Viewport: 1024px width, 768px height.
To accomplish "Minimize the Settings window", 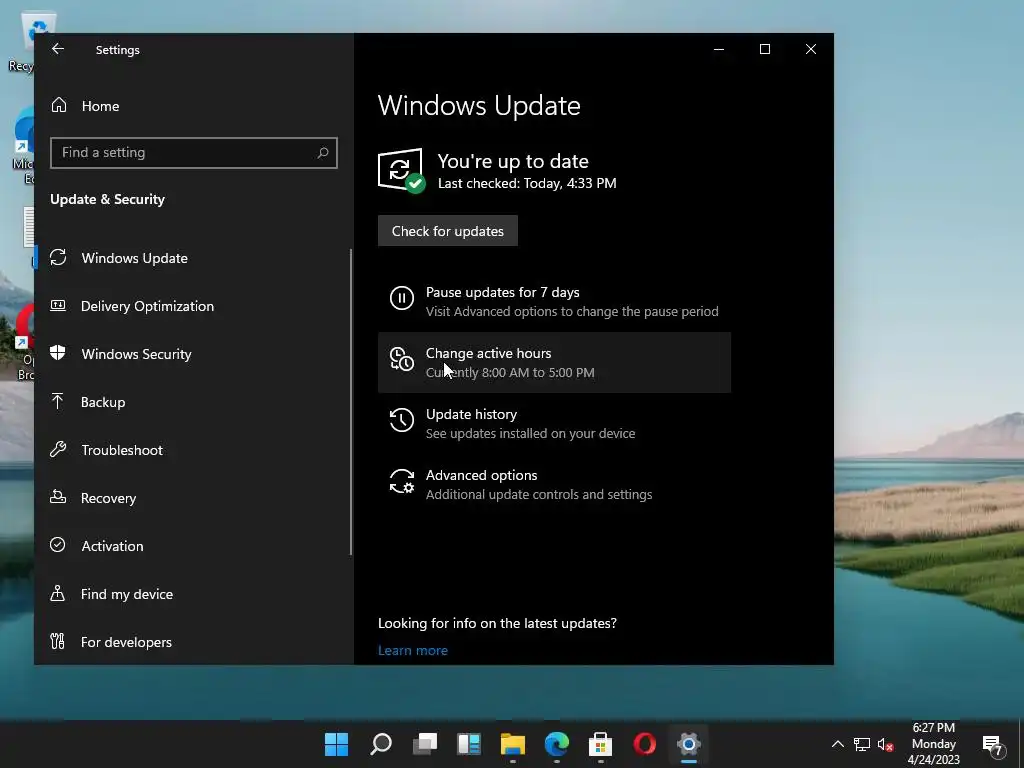I will click(x=719, y=49).
